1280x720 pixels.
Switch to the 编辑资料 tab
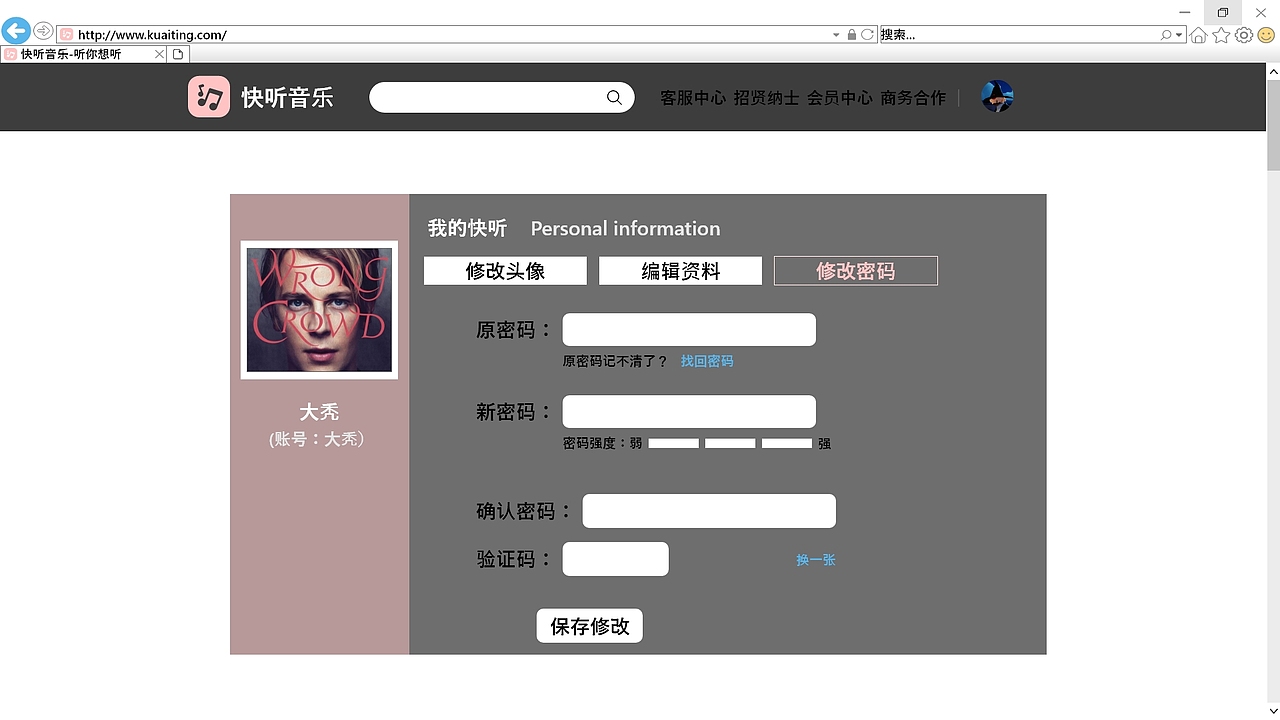[680, 270]
